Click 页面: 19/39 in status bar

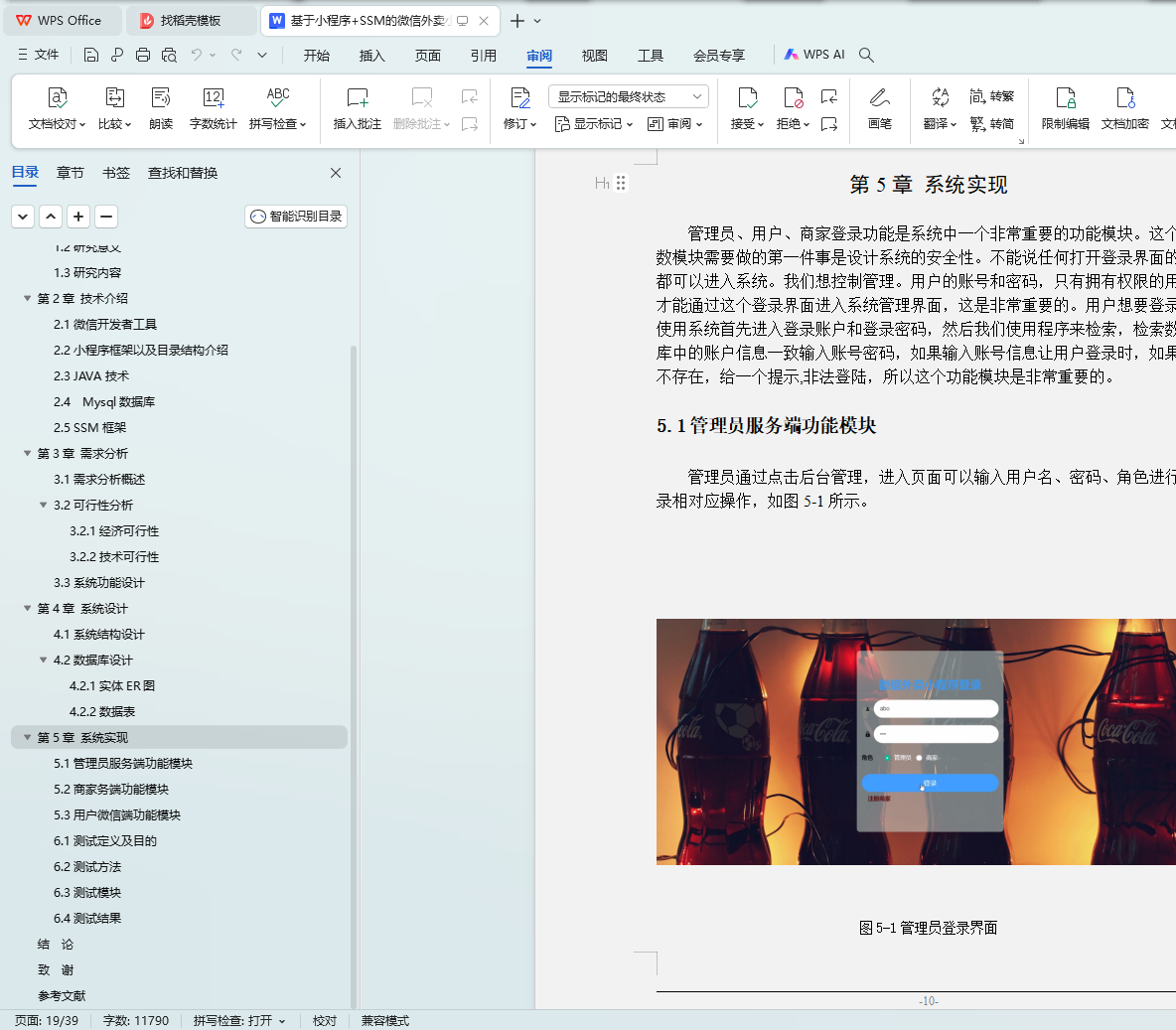[47, 1020]
